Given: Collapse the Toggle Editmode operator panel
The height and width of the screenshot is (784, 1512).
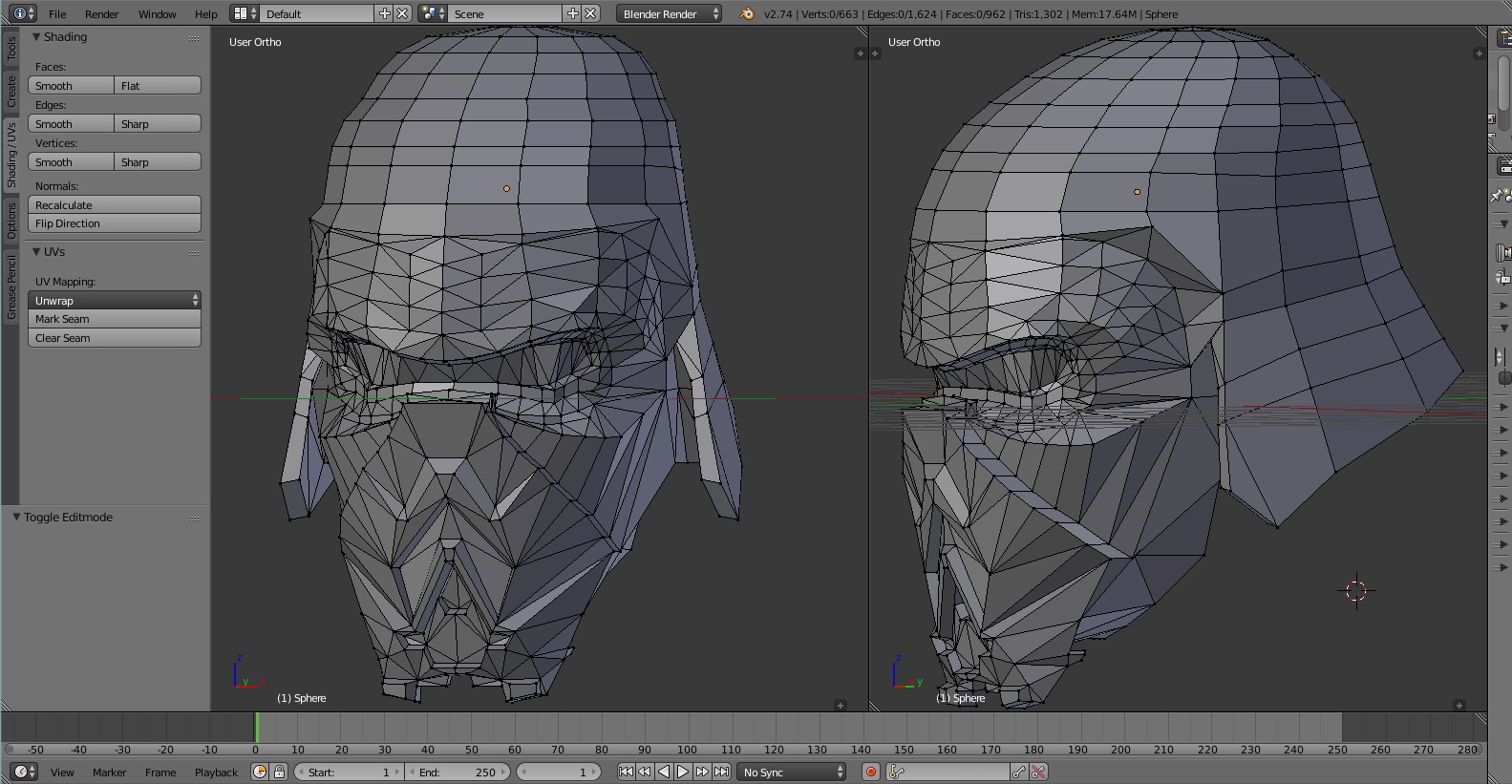Looking at the screenshot, I should pyautogui.click(x=16, y=517).
